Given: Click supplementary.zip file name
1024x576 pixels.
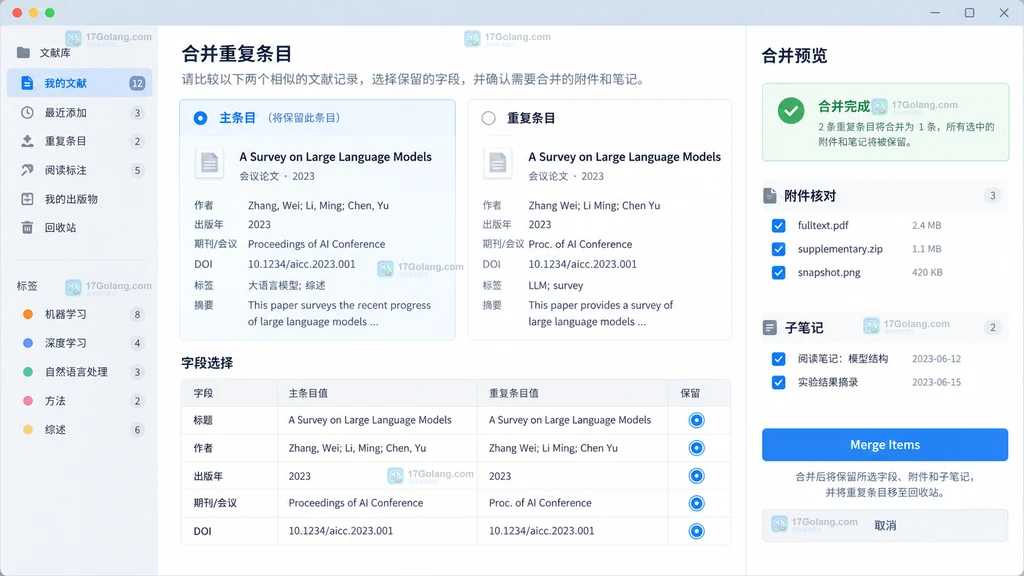Looking at the screenshot, I should pyautogui.click(x=840, y=249).
